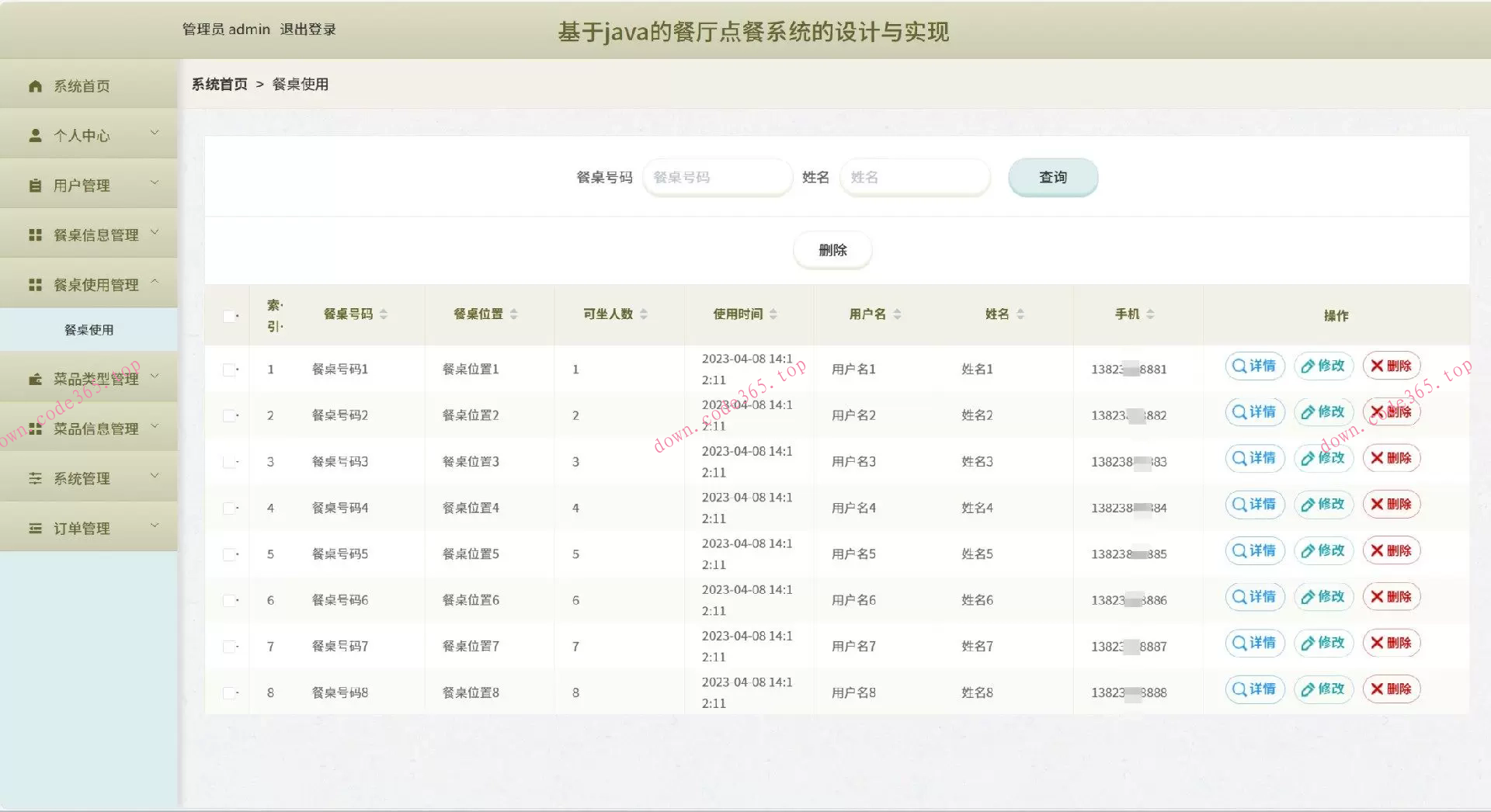The width and height of the screenshot is (1491, 812).
Task: Click the chart icon next to 菜品类型管理
Action: tap(35, 378)
